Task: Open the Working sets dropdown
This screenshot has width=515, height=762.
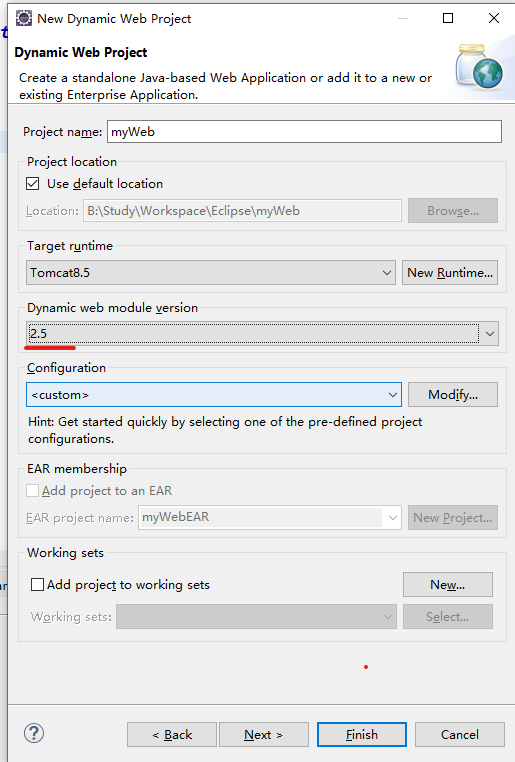Action: 256,617
